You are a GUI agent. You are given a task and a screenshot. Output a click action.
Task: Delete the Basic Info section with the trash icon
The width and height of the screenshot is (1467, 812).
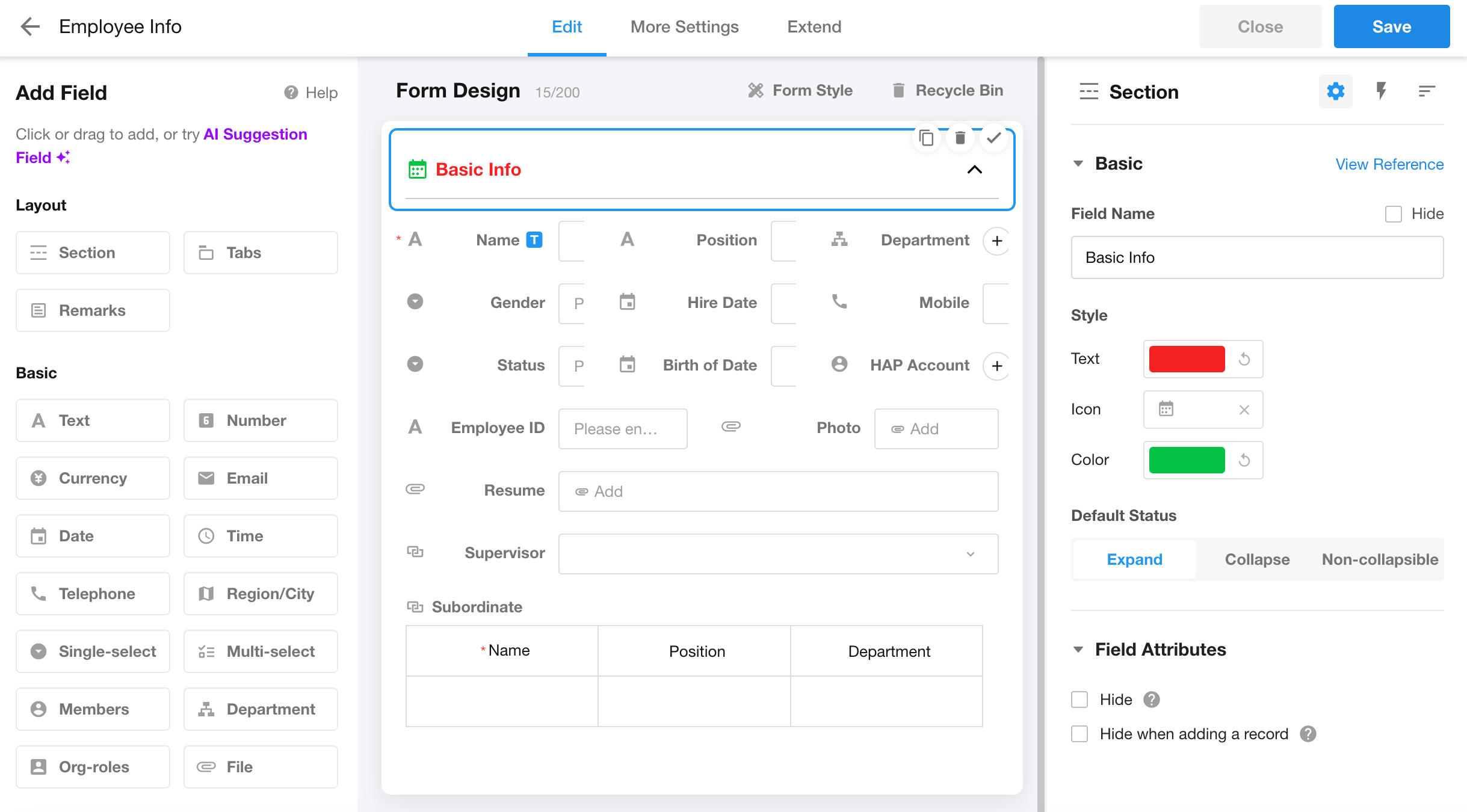coord(960,138)
